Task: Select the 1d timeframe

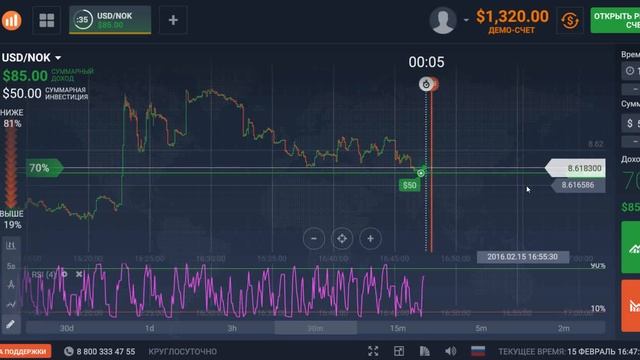Action: (150, 328)
